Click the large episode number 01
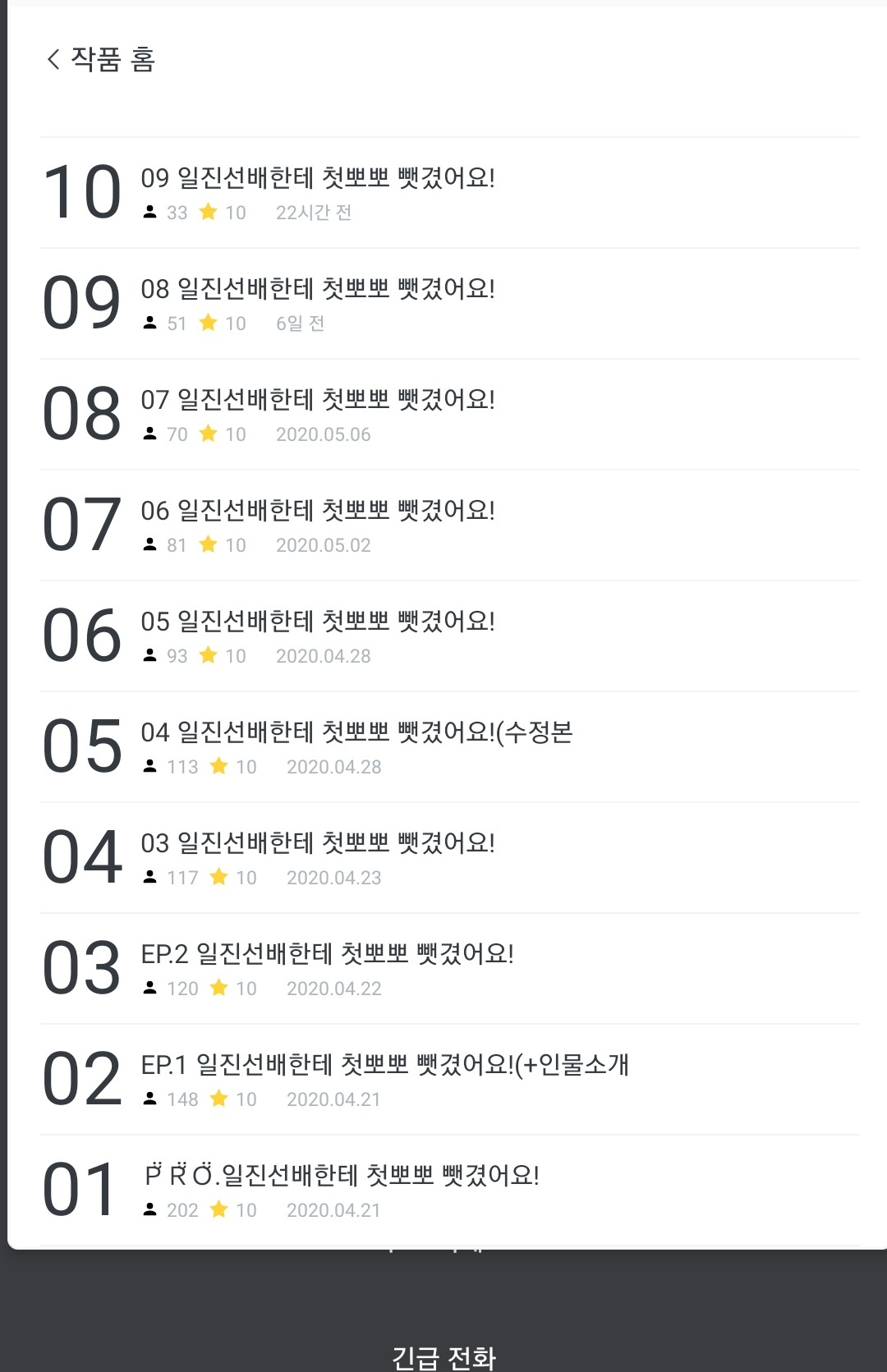Image resolution: width=887 pixels, height=1372 pixels. coord(80,1191)
